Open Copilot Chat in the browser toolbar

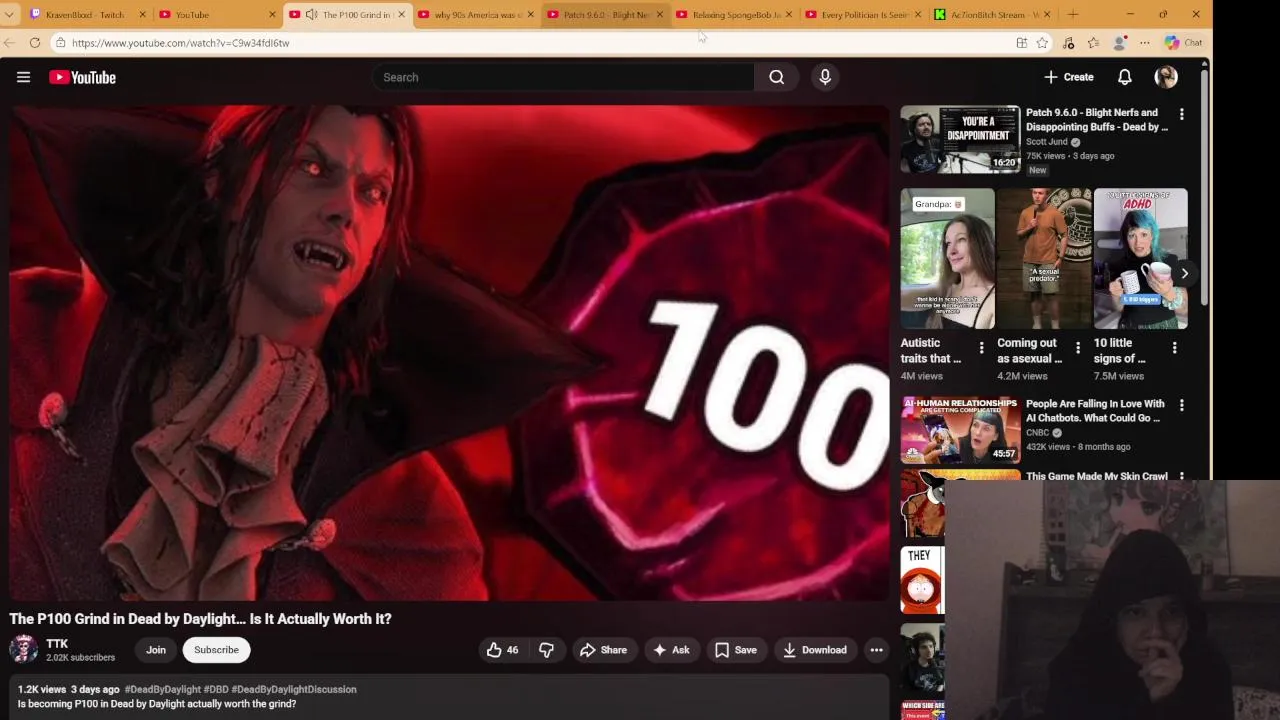pos(1182,43)
